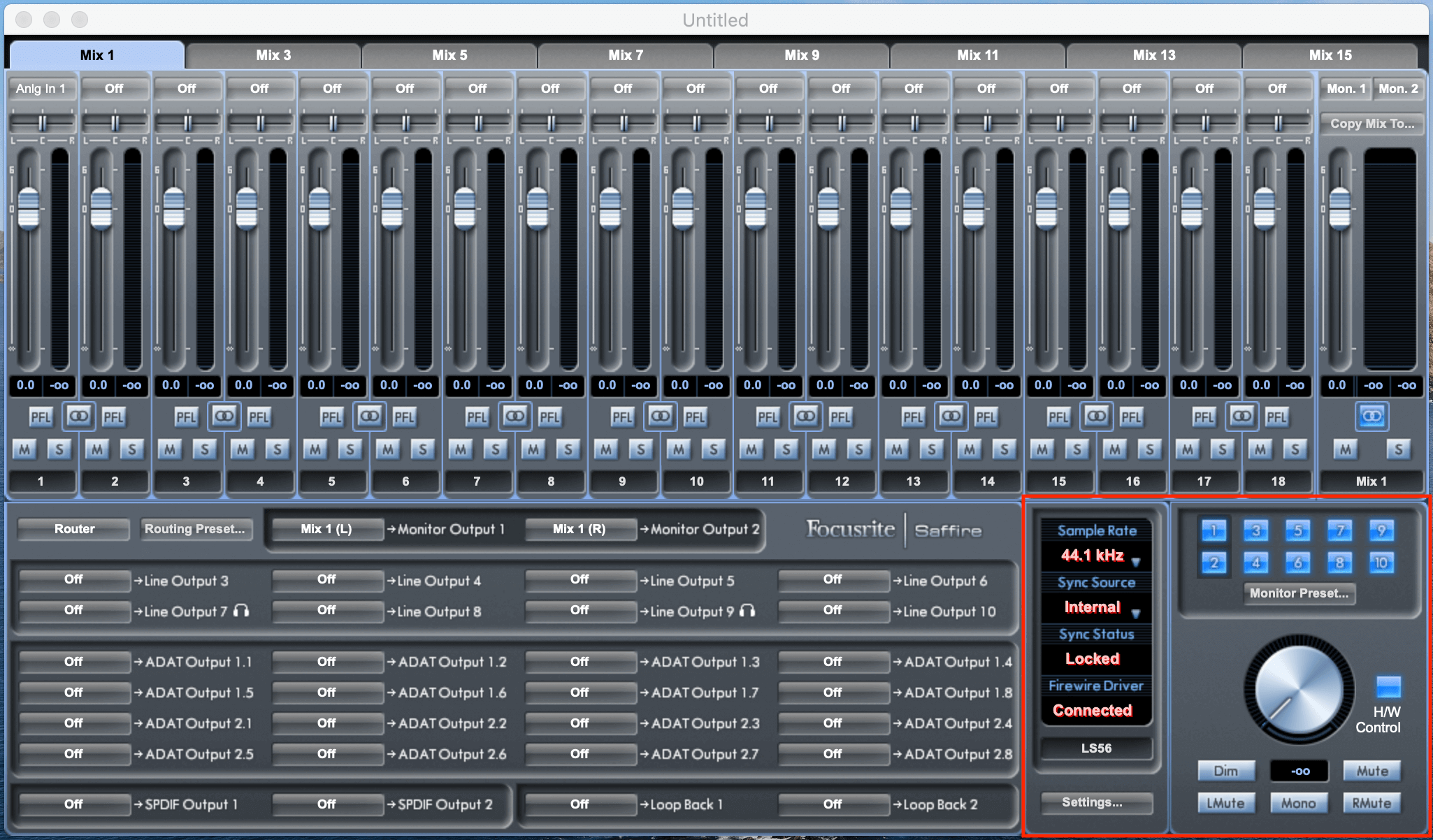Enable PFL on channel 1
1433x840 pixels.
[41, 416]
